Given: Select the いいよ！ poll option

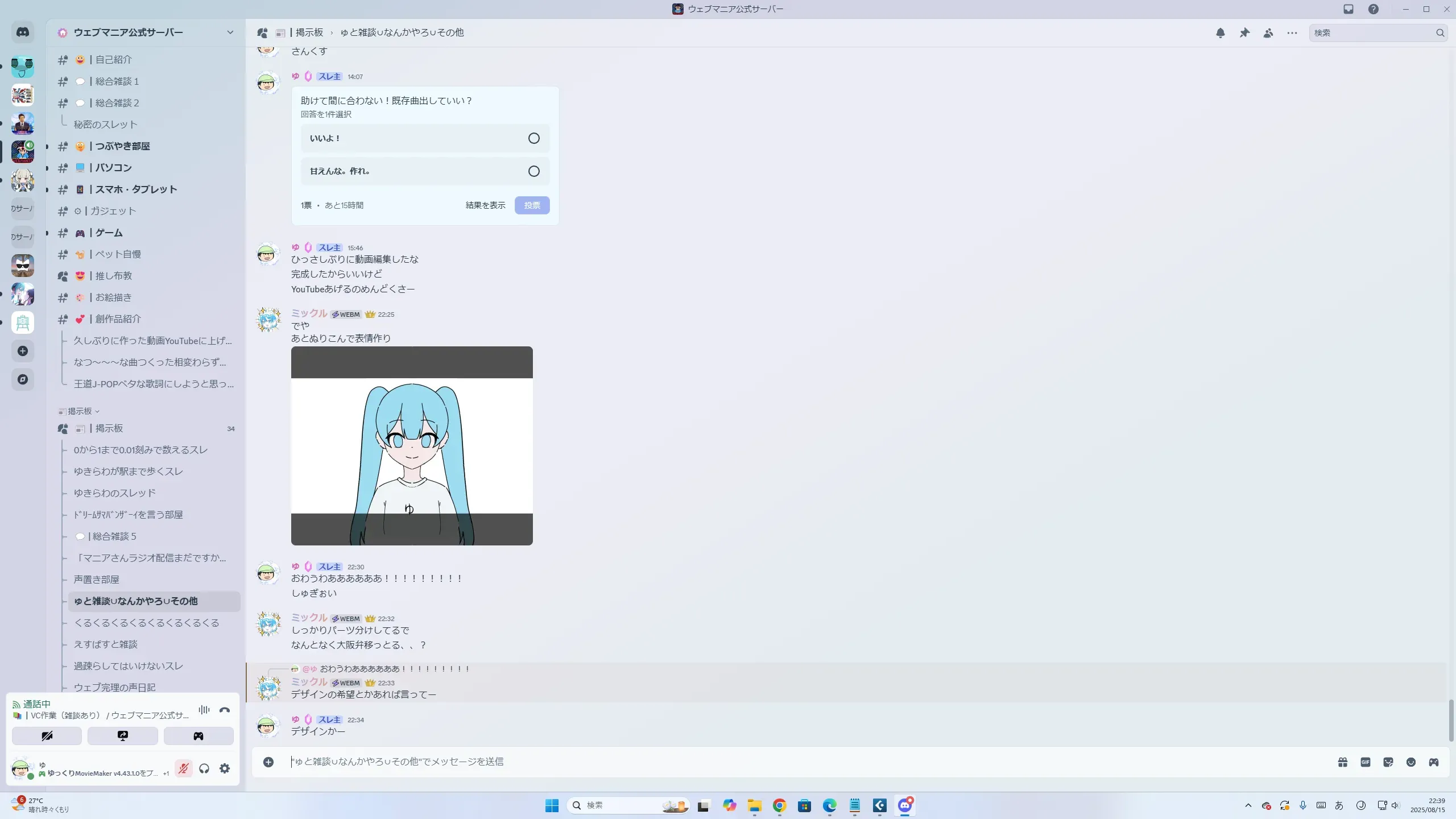Looking at the screenshot, I should (425, 138).
